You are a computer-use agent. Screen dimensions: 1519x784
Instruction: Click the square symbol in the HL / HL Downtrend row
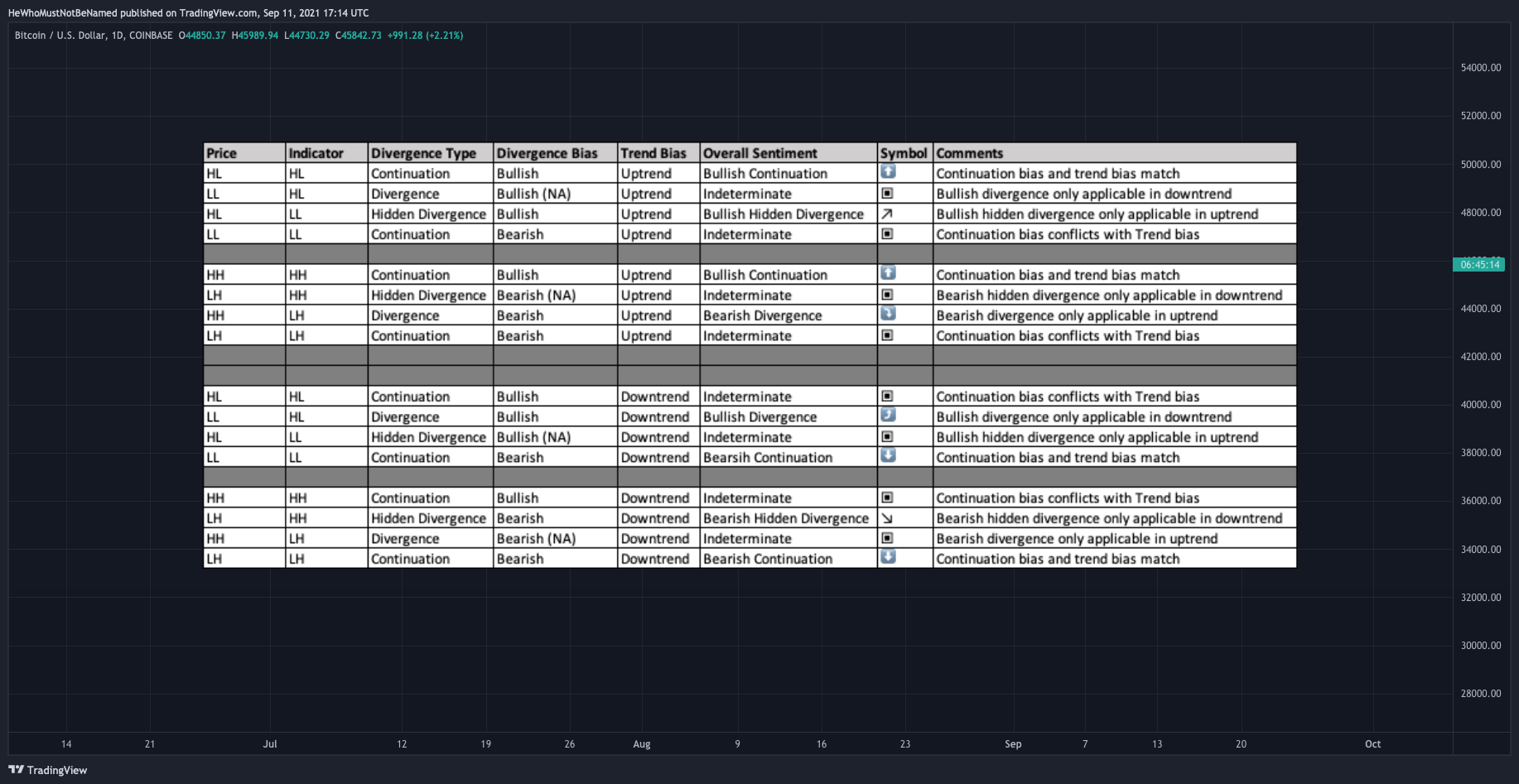(x=887, y=396)
